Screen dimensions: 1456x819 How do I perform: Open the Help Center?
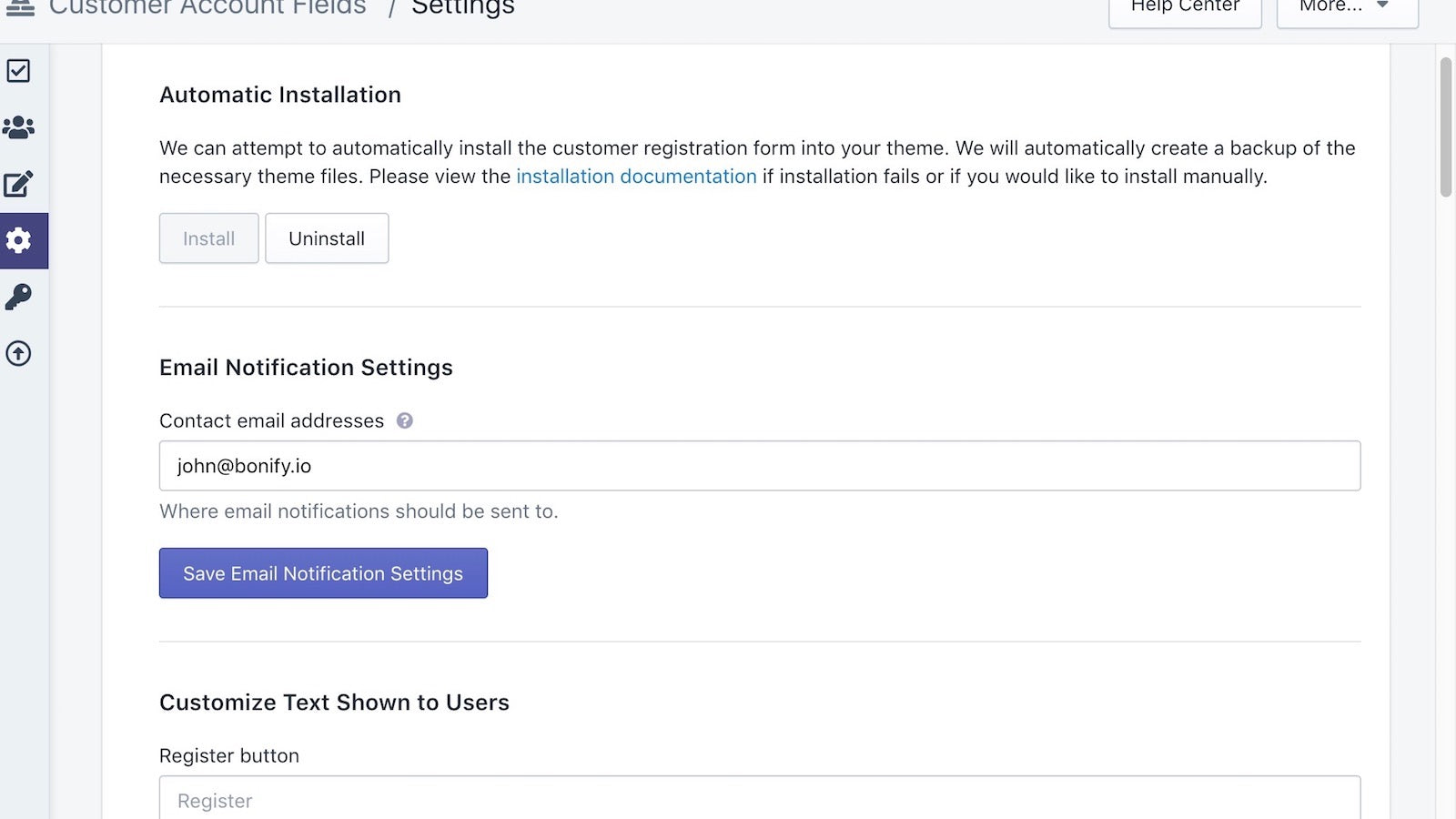point(1185,7)
